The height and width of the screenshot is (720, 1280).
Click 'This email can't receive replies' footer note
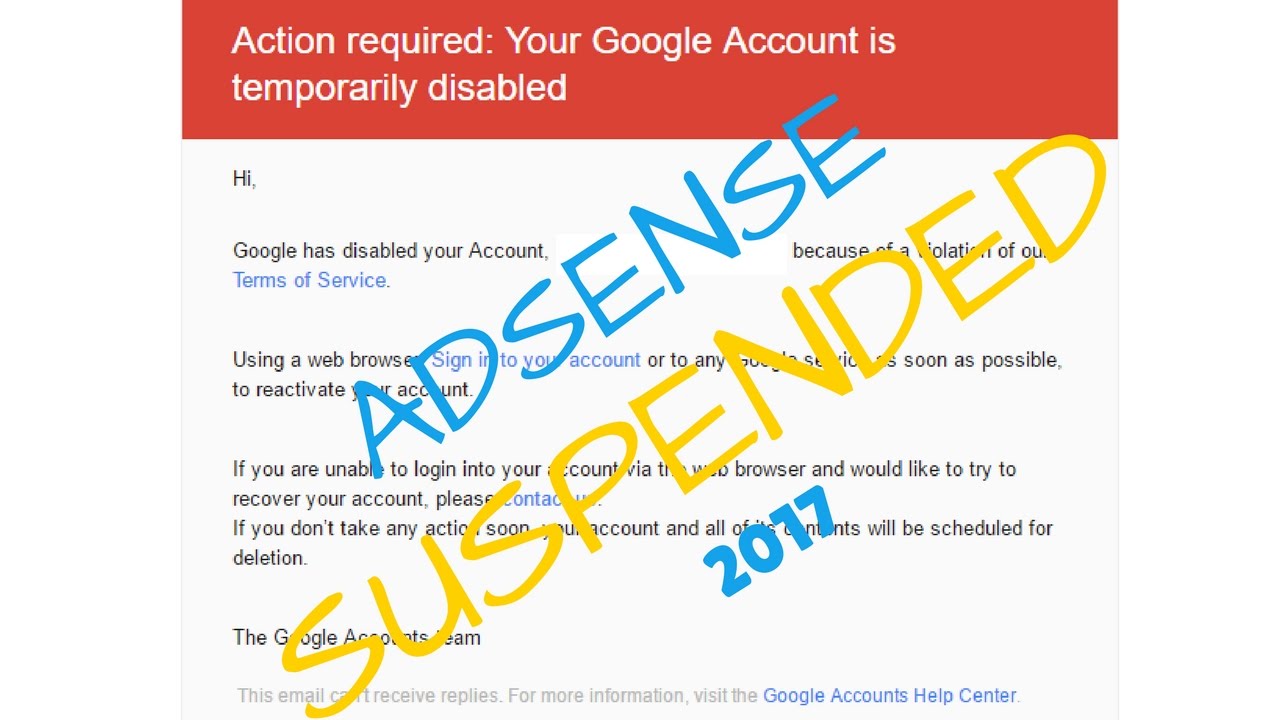pos(370,695)
